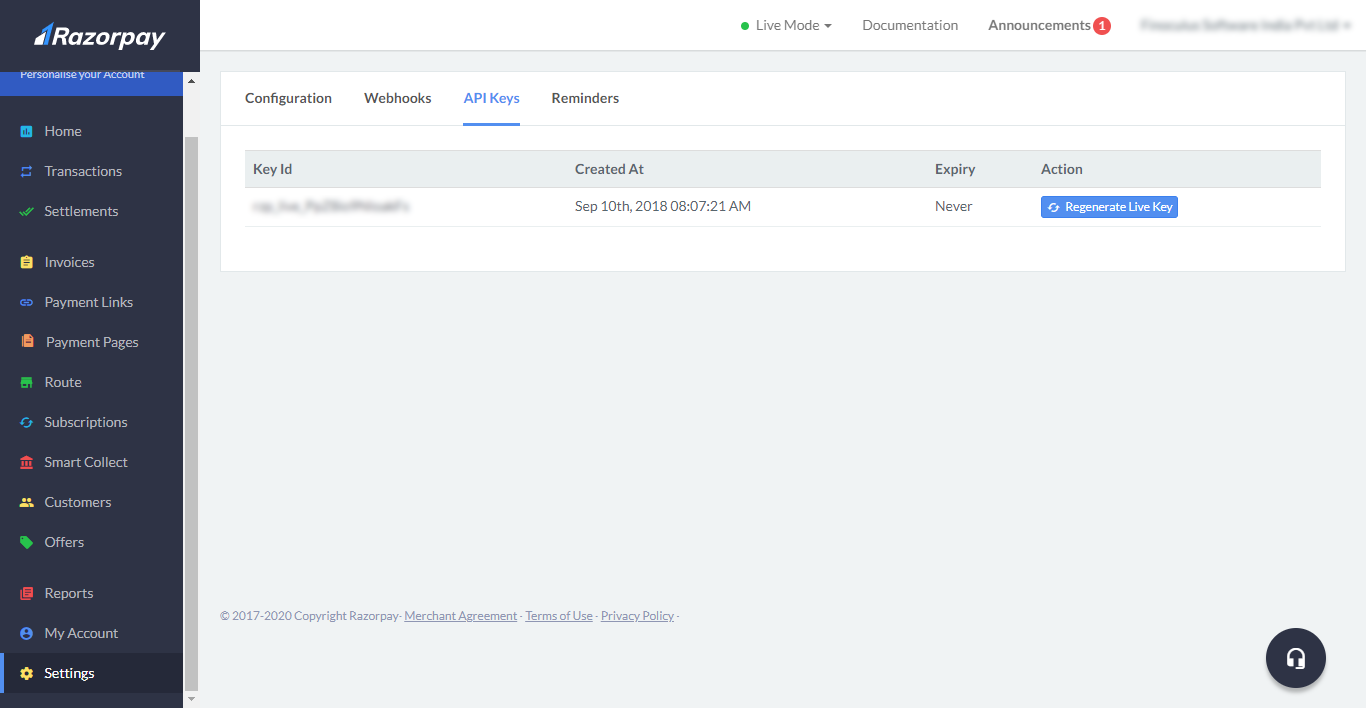
Task: Click the Regenerate Live Key button
Action: 1109,207
